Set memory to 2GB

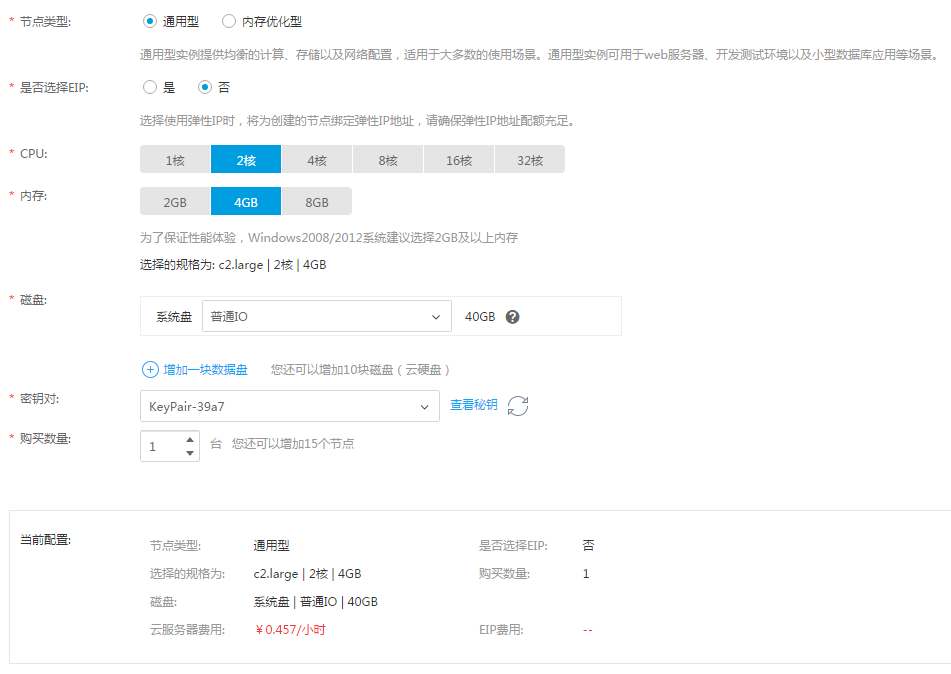click(175, 202)
